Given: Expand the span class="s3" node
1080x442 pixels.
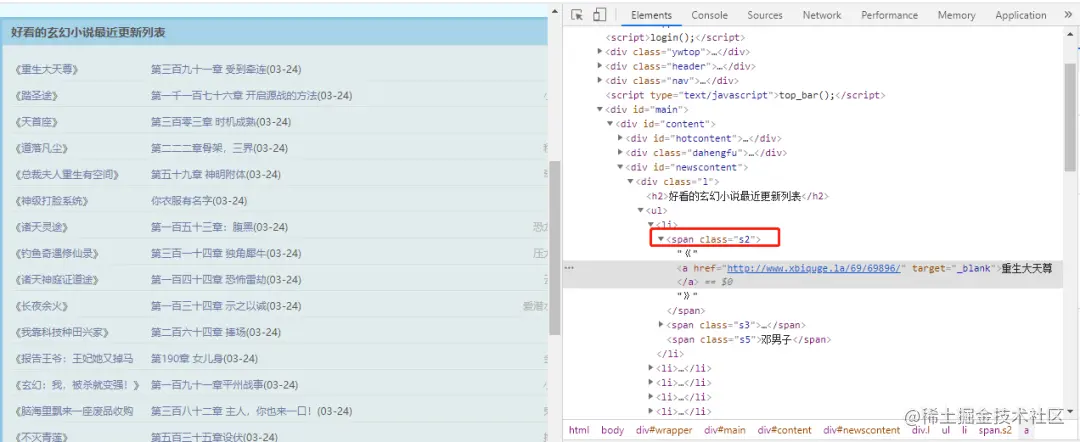Looking at the screenshot, I should click(661, 324).
